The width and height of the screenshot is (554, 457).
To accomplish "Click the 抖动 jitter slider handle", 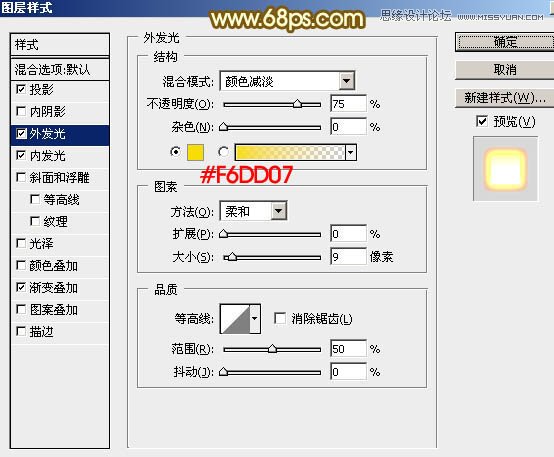I will point(223,371).
